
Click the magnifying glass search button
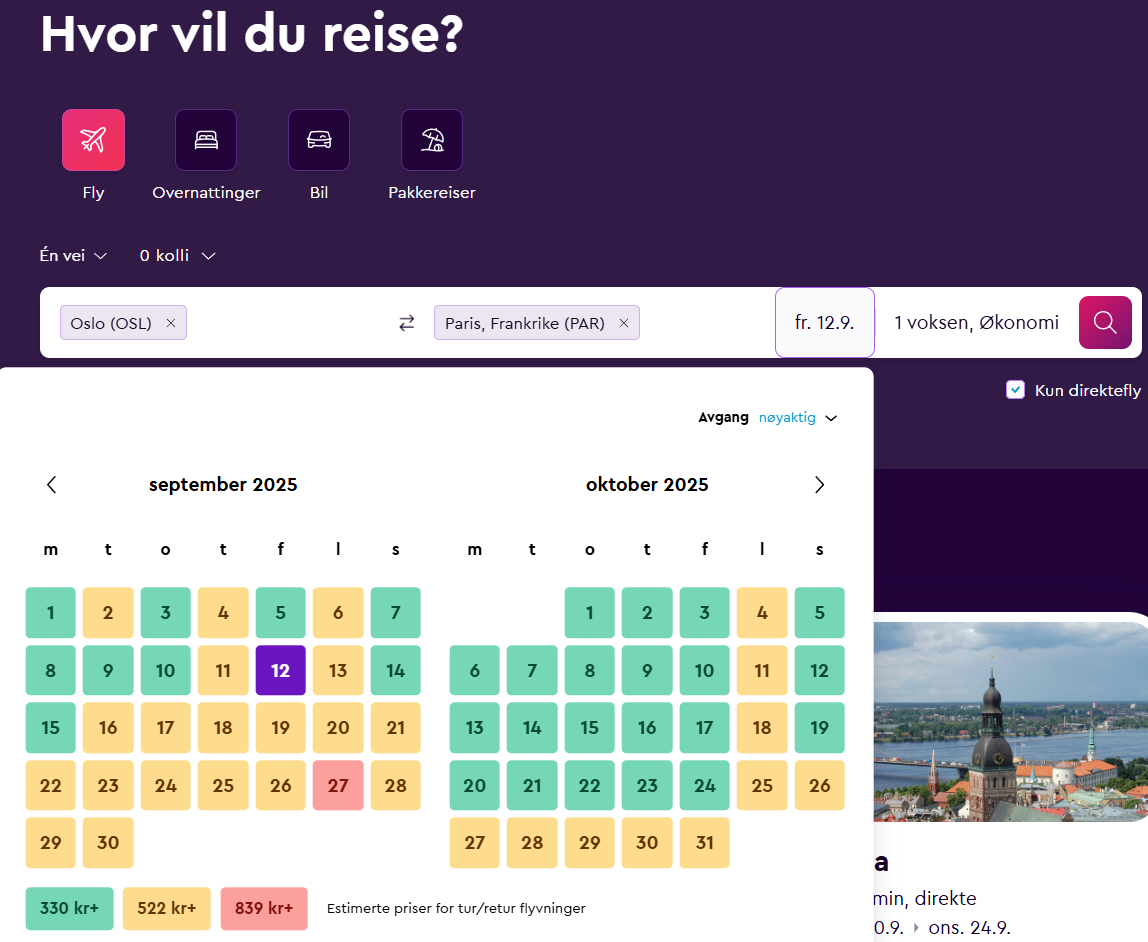(1105, 322)
